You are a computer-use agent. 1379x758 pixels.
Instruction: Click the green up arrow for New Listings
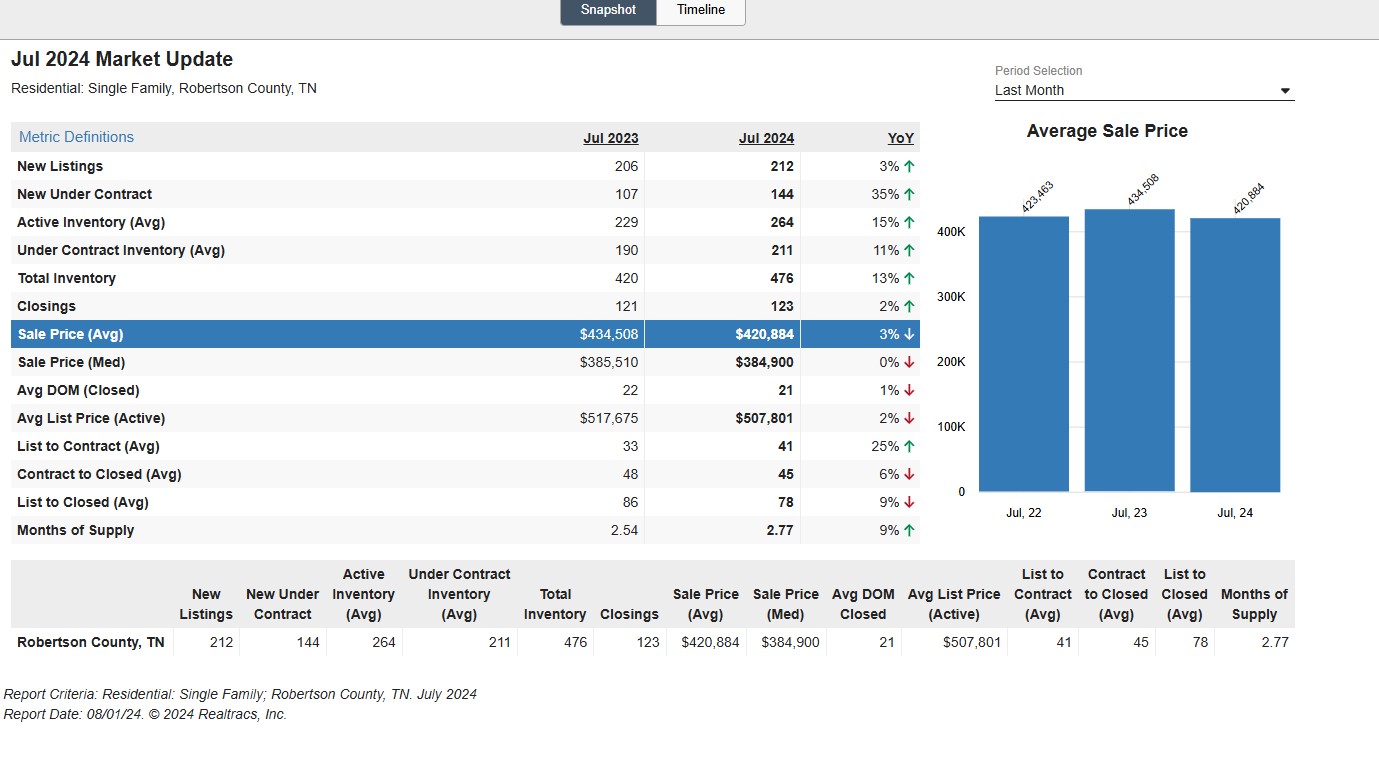(x=909, y=166)
